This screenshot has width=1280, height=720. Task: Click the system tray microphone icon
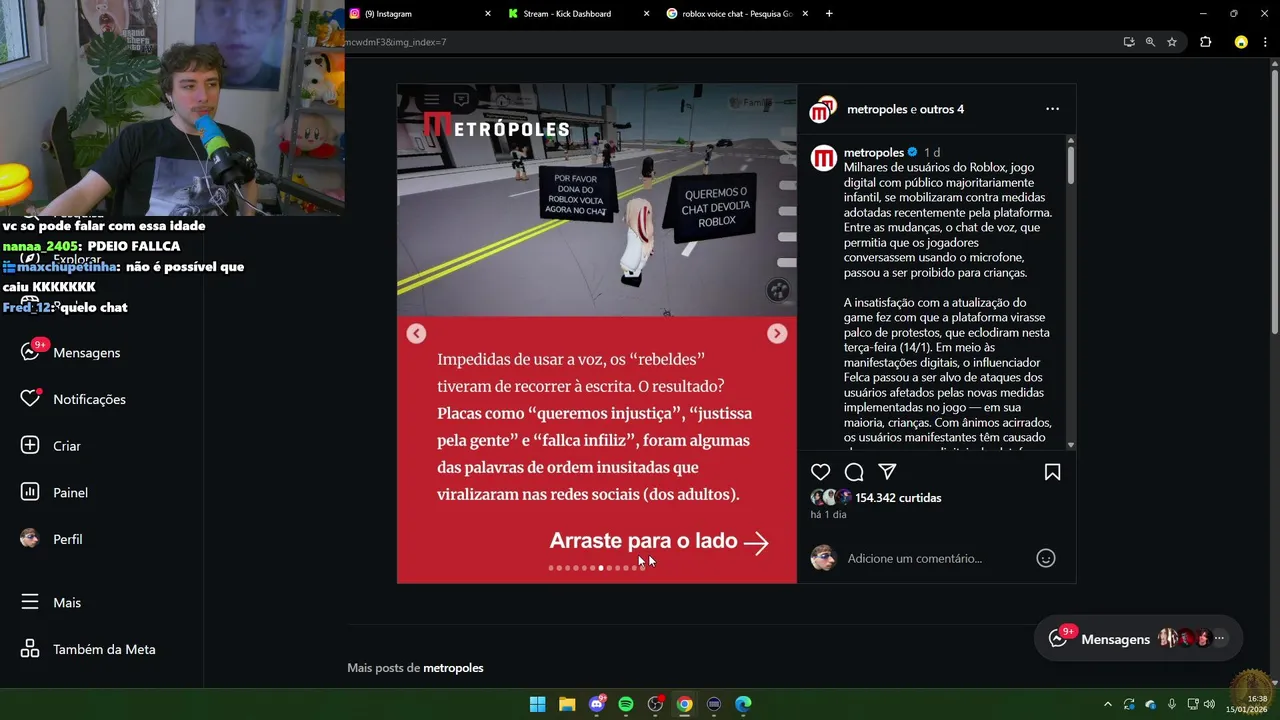click(1171, 704)
